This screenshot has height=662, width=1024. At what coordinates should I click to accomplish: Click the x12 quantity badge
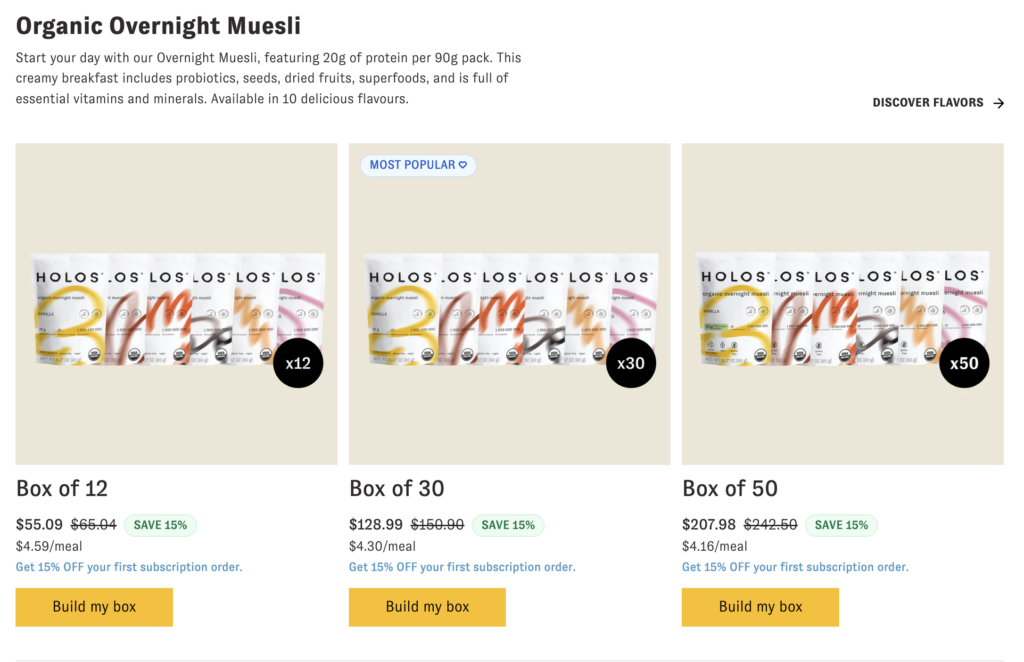click(x=298, y=363)
